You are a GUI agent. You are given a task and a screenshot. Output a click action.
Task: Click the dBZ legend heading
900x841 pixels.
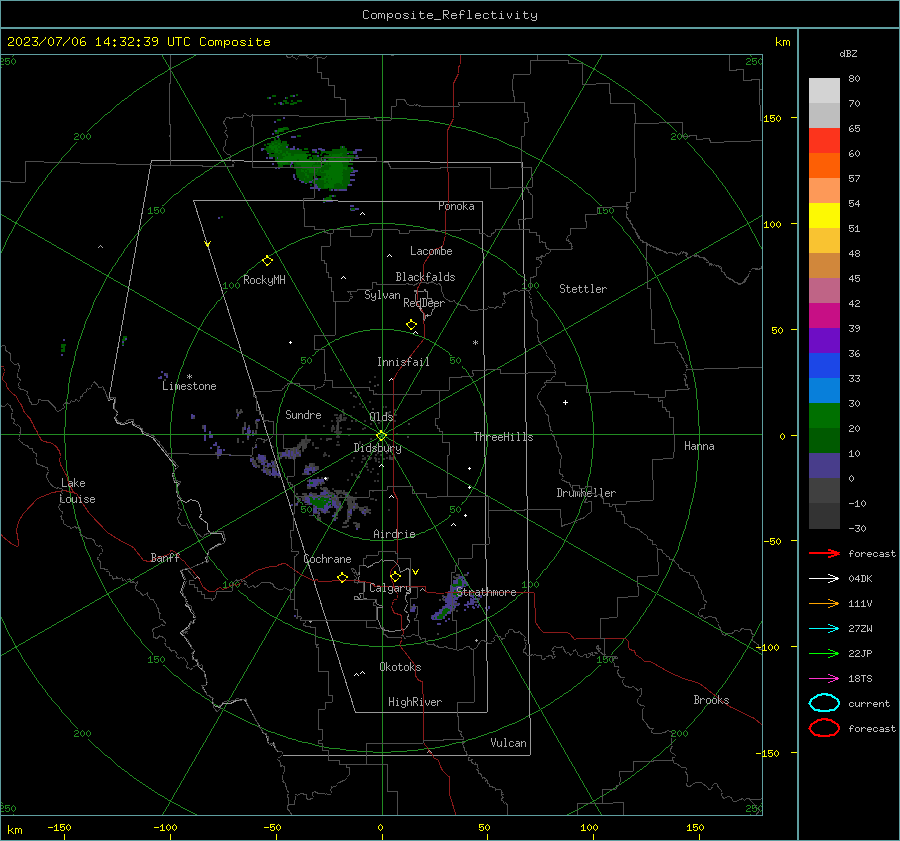tap(848, 54)
